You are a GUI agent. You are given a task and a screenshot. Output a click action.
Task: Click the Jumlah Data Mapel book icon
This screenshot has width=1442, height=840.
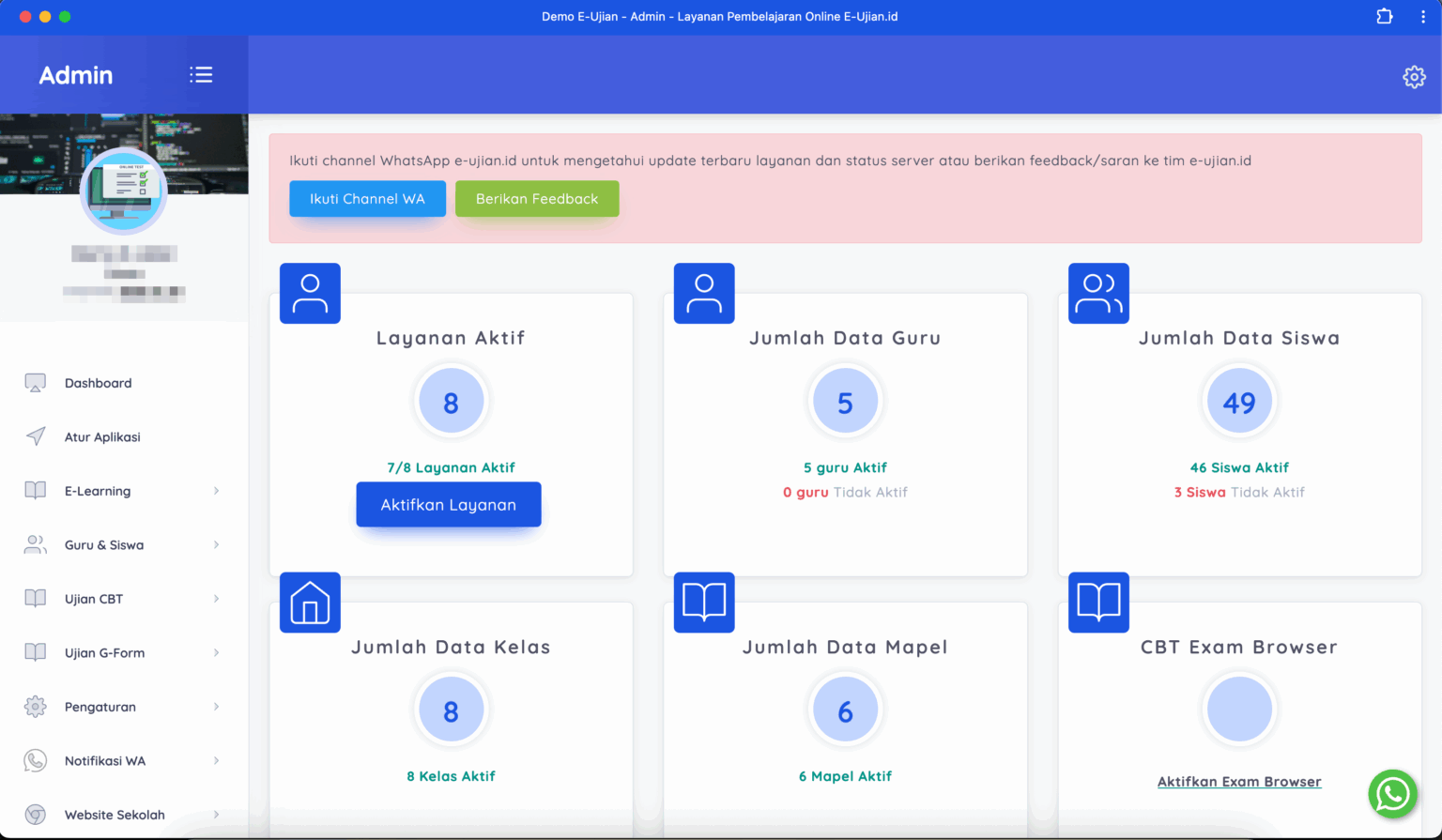pyautogui.click(x=704, y=603)
